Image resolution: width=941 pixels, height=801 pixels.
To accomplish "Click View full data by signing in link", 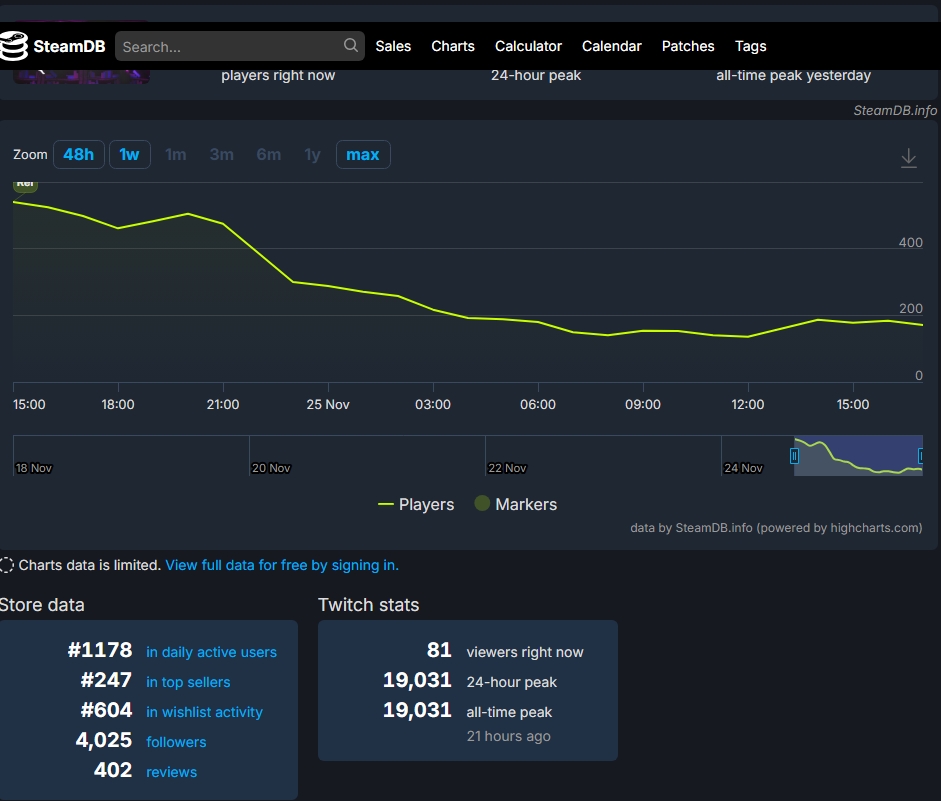I will click(x=282, y=565).
